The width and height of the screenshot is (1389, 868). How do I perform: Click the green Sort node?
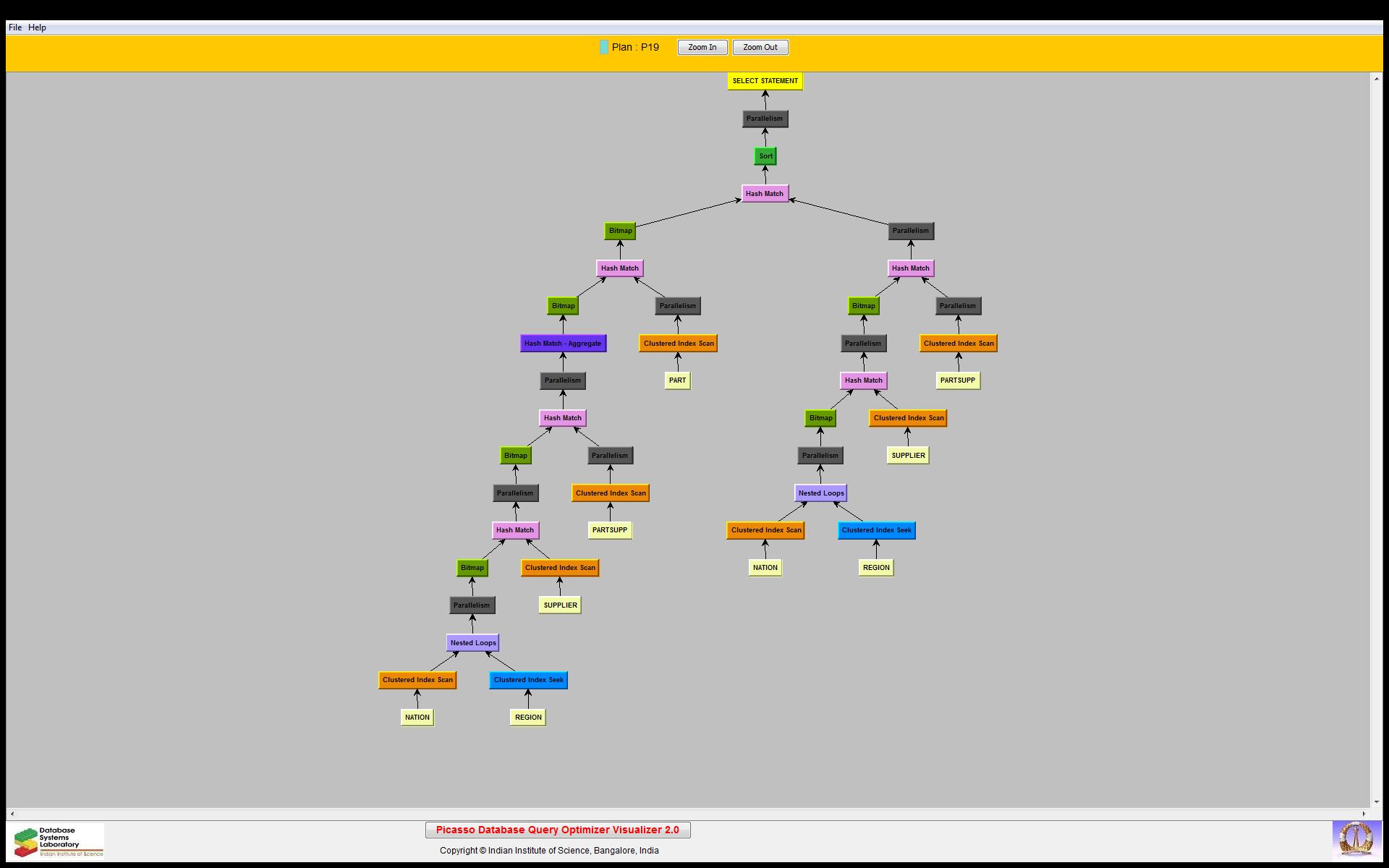point(765,156)
